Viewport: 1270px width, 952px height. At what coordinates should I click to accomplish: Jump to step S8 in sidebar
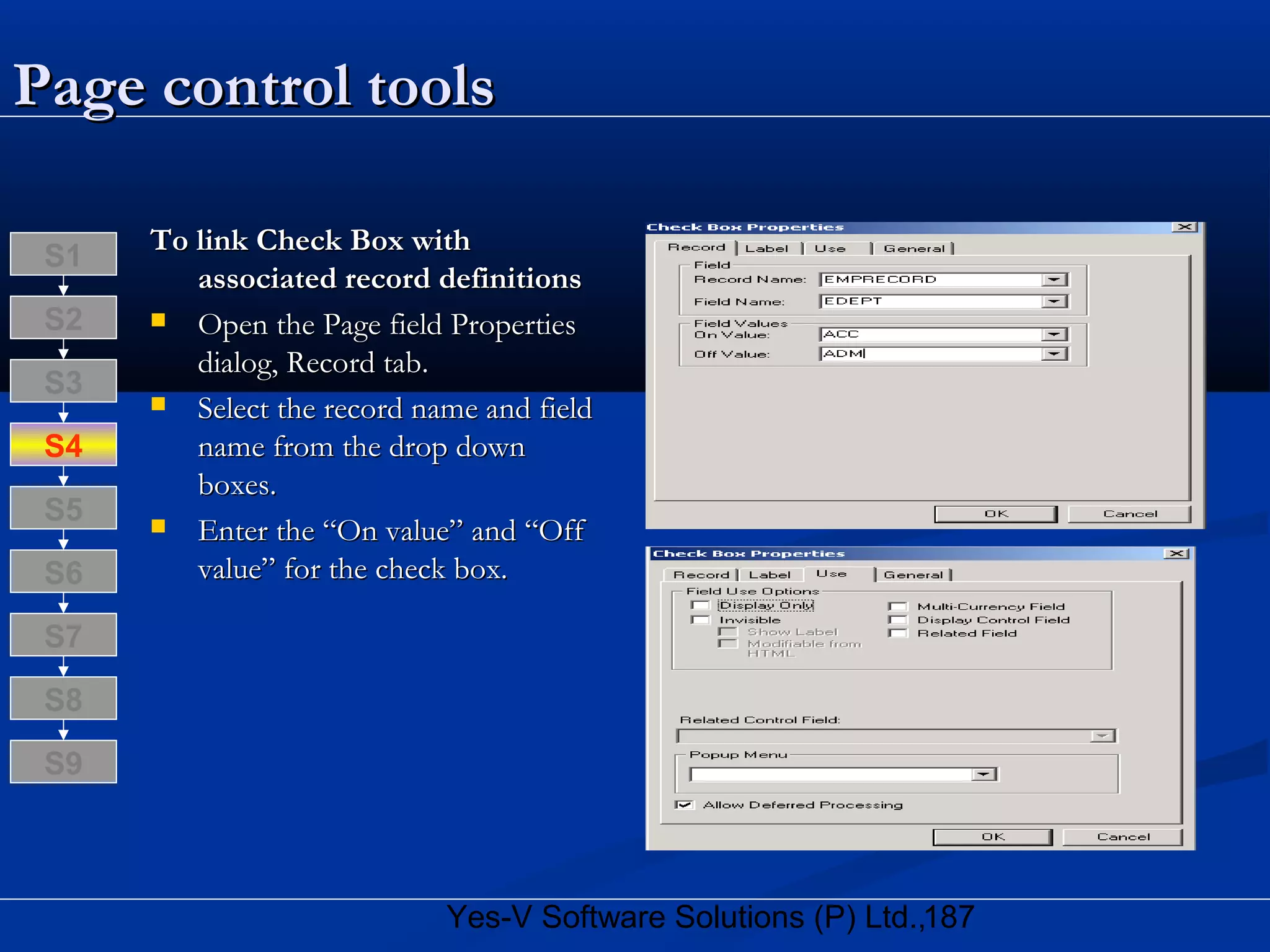63,698
